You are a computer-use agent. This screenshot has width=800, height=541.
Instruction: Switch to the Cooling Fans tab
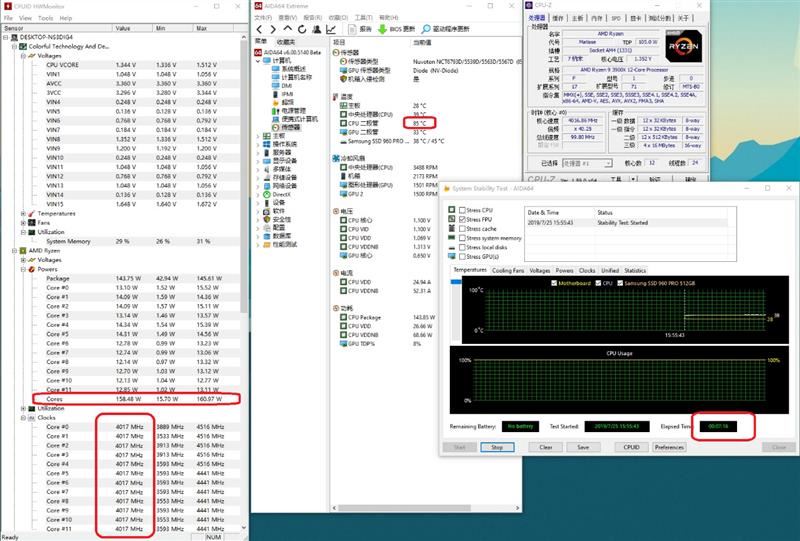point(508,270)
